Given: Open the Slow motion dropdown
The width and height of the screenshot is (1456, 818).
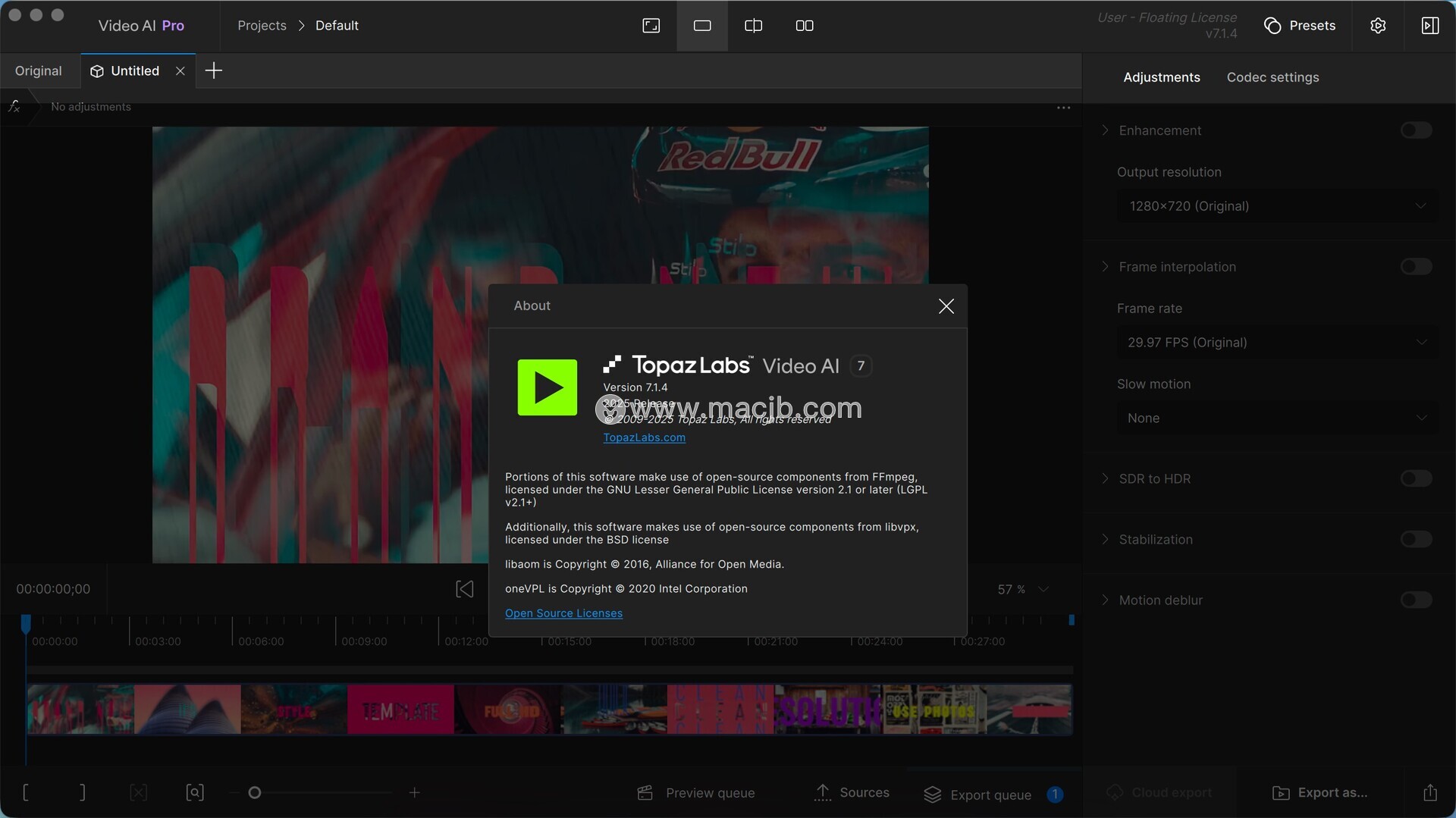Looking at the screenshot, I should pos(1277,418).
